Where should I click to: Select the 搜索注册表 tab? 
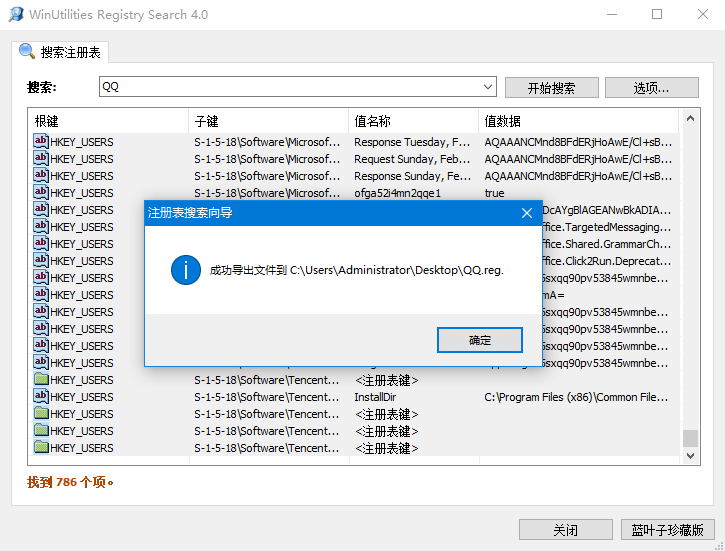60,52
